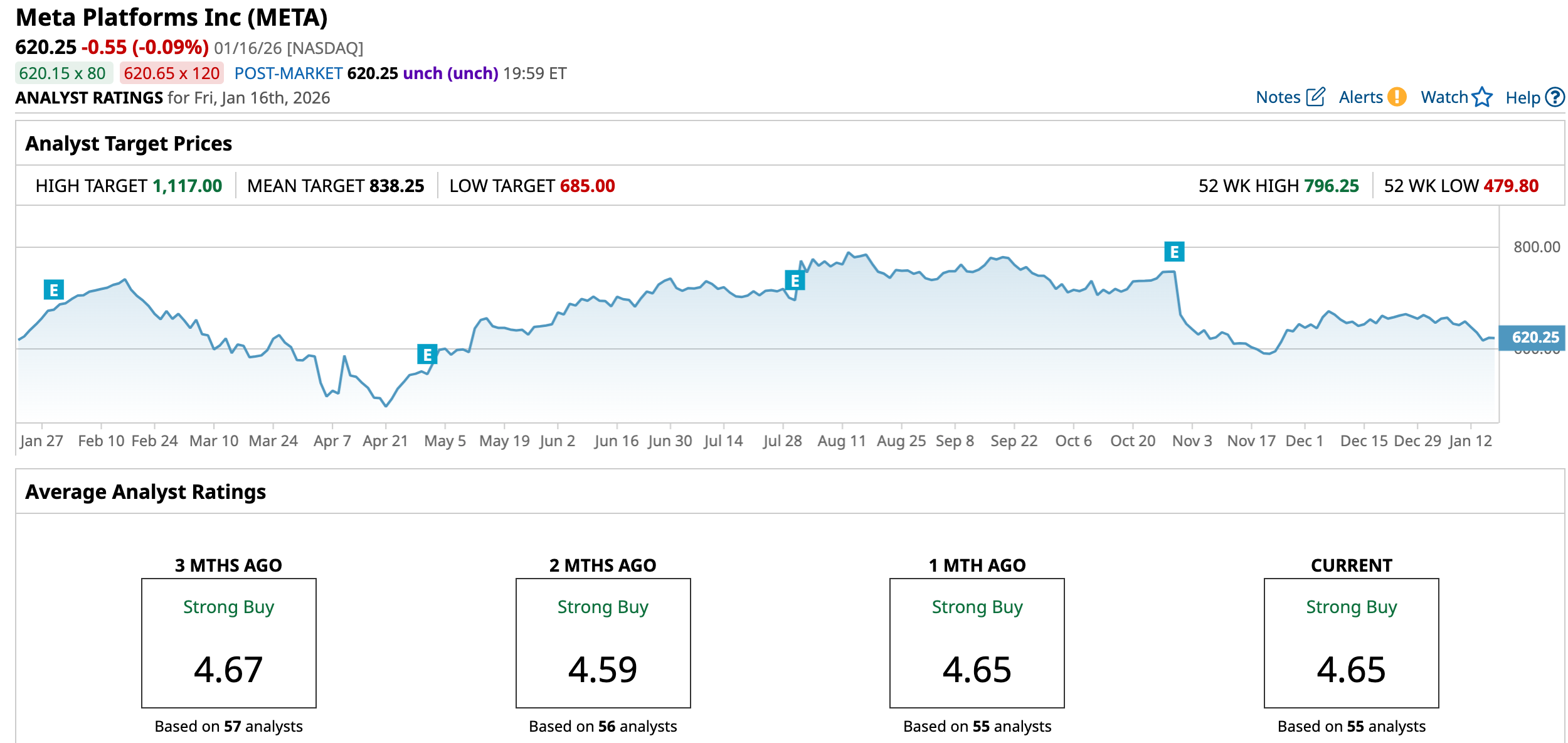Click the Help link text

[1522, 98]
